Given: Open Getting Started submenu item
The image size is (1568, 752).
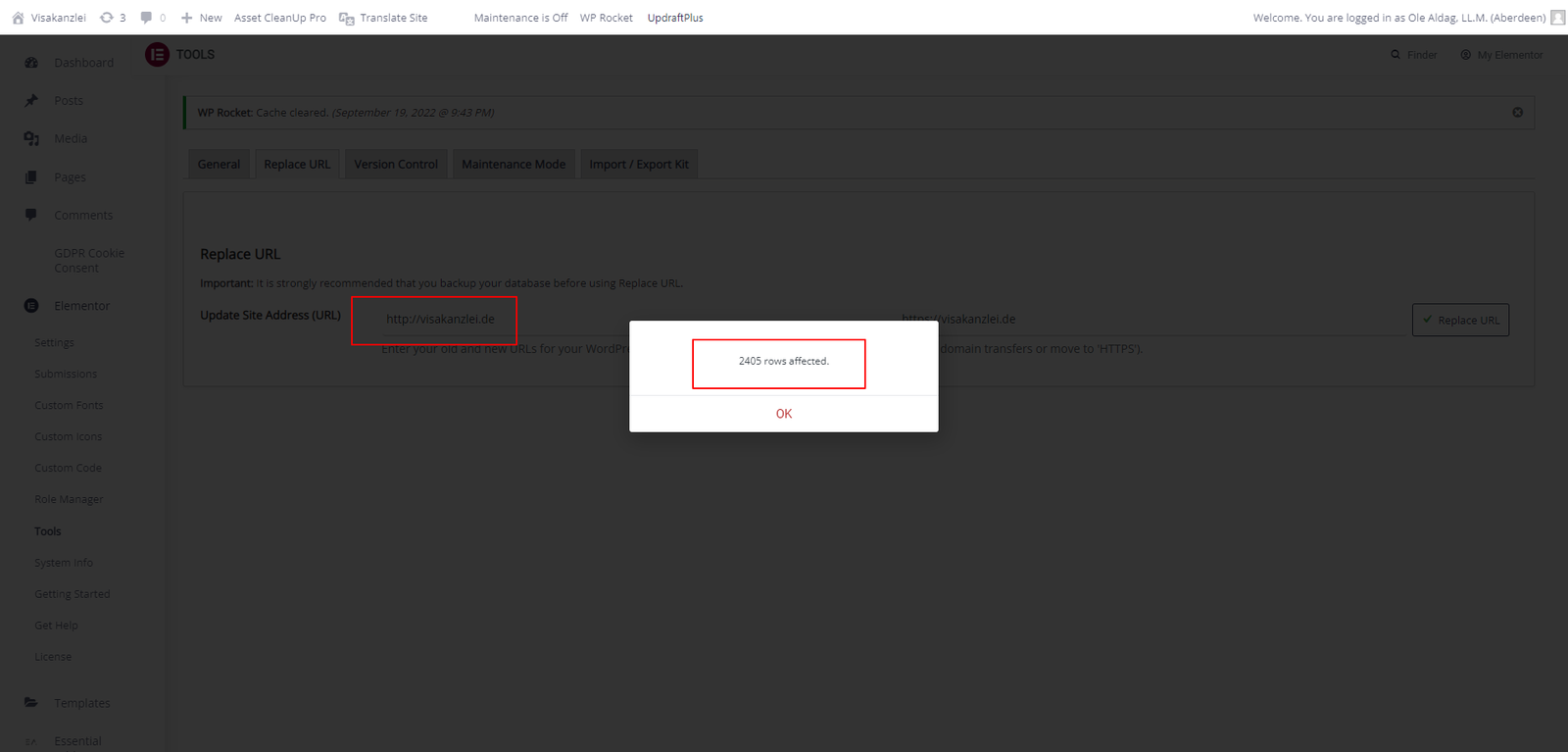Looking at the screenshot, I should tap(73, 594).
